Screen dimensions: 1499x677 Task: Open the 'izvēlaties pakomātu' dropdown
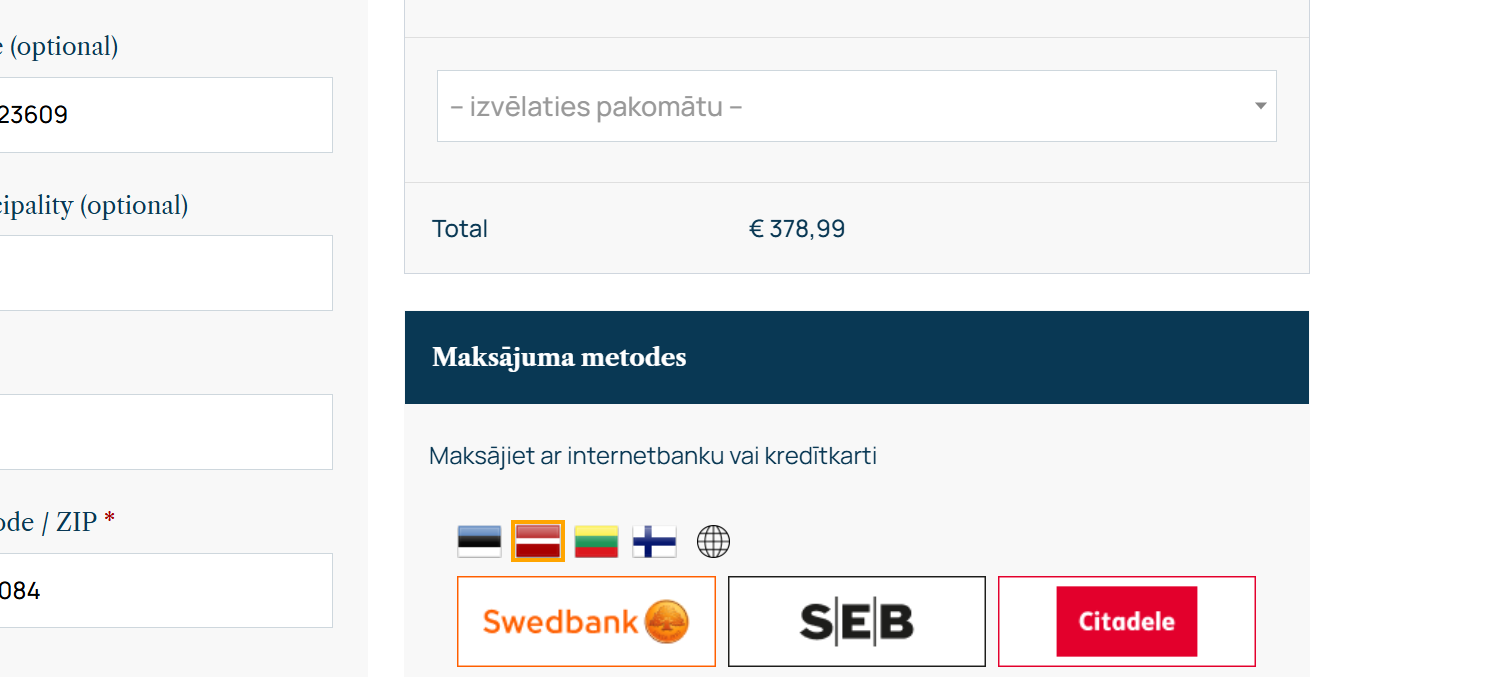click(x=856, y=106)
